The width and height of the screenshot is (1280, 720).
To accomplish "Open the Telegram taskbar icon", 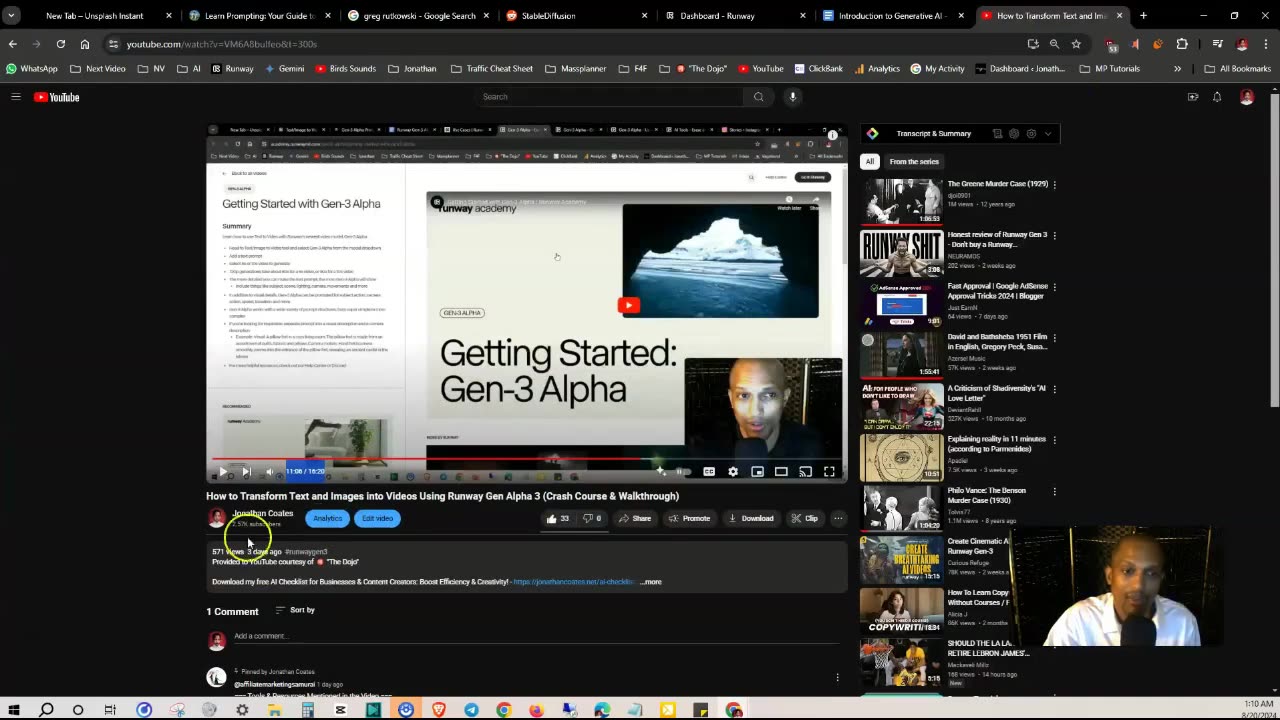I will (471, 710).
